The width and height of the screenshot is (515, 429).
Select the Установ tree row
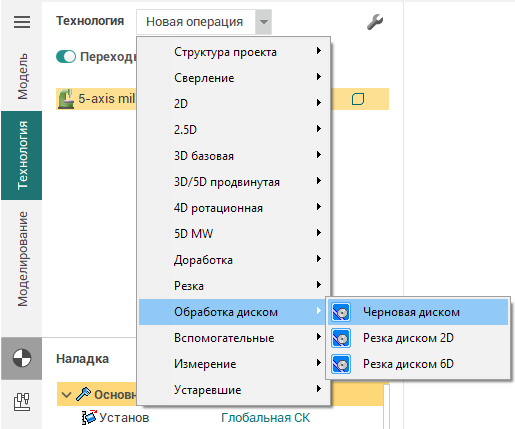click(x=220, y=417)
